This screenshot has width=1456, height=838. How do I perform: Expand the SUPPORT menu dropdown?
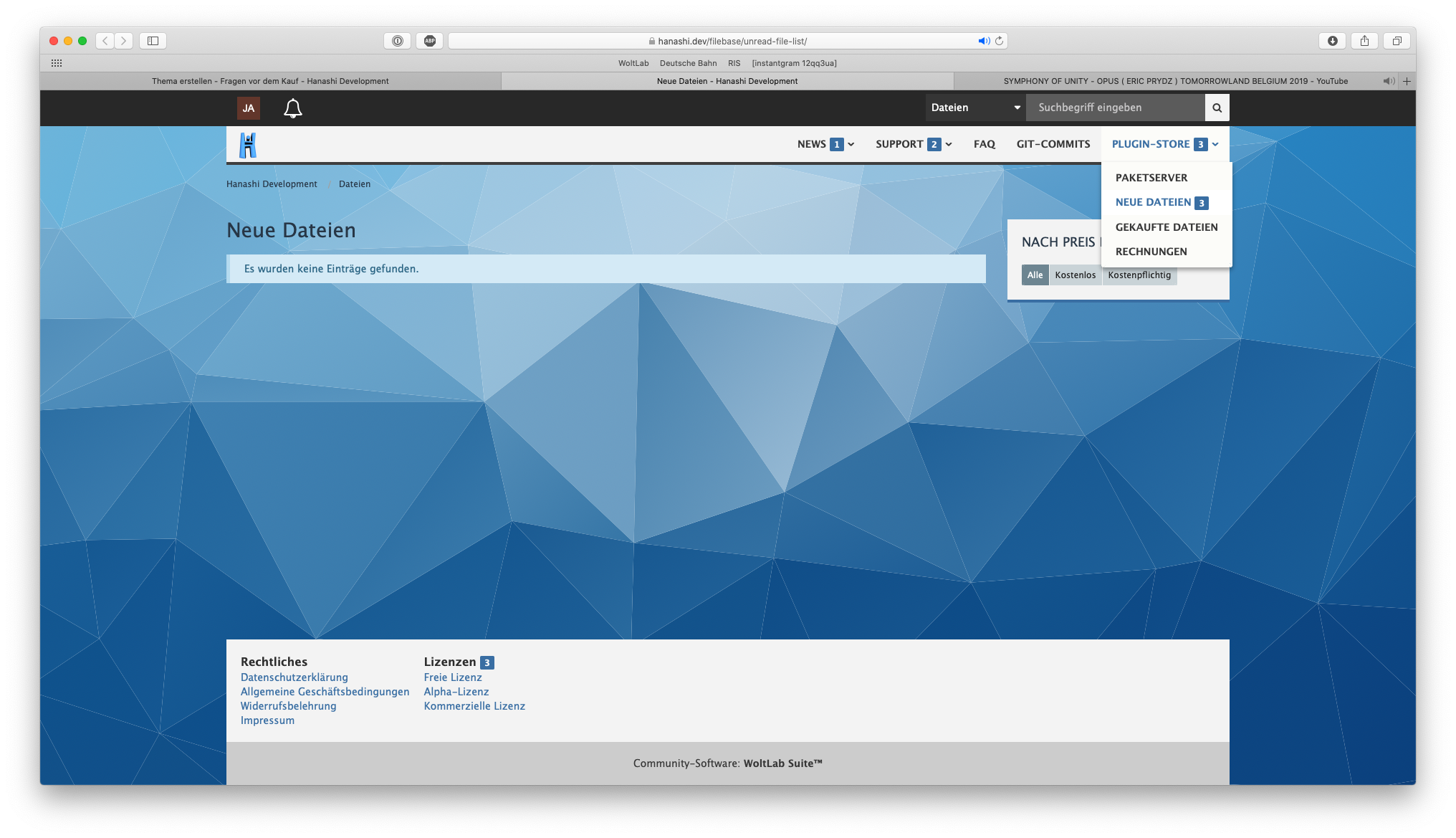click(948, 145)
